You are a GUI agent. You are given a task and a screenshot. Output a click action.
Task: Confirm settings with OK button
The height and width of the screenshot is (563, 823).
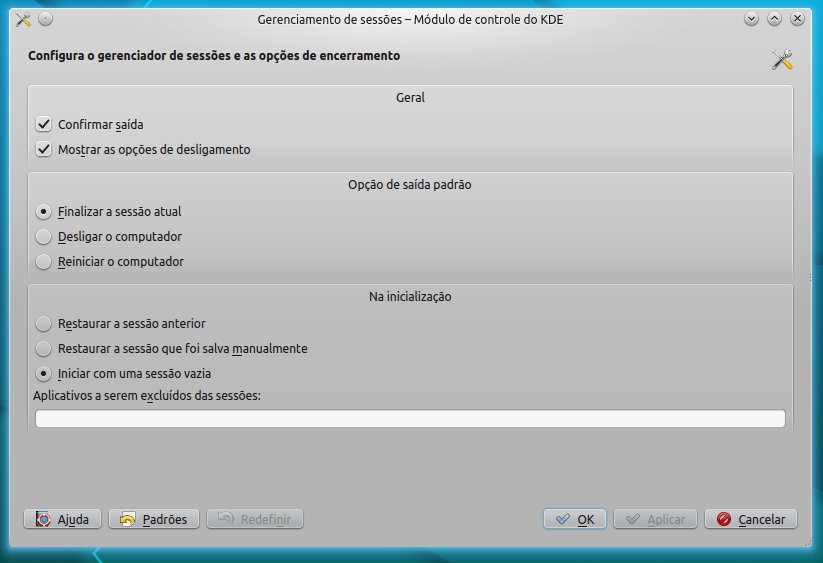pyautogui.click(x=575, y=519)
